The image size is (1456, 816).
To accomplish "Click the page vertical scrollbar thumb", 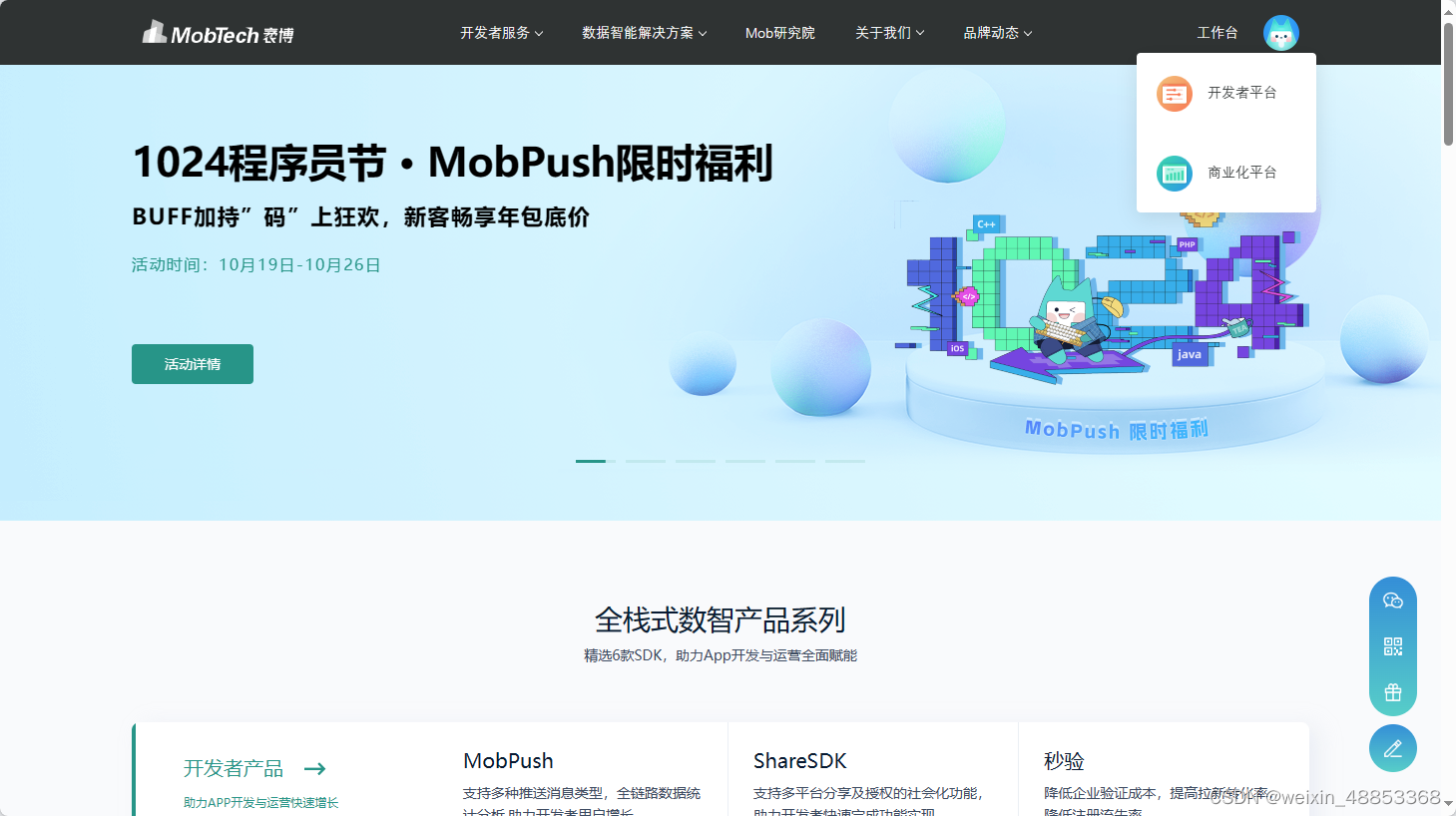I will tap(1448, 84).
